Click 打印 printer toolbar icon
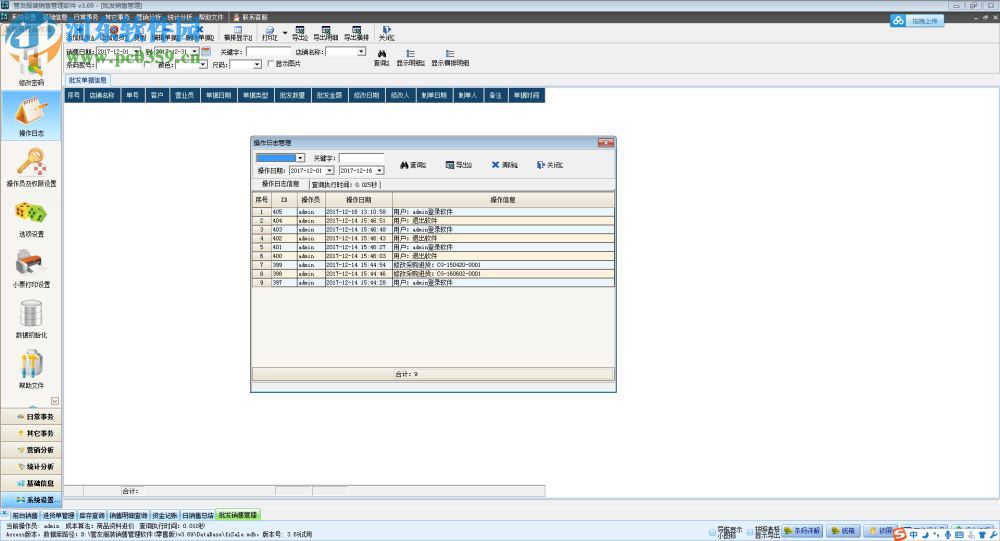Image resolution: width=1000 pixels, height=541 pixels. pos(270,33)
